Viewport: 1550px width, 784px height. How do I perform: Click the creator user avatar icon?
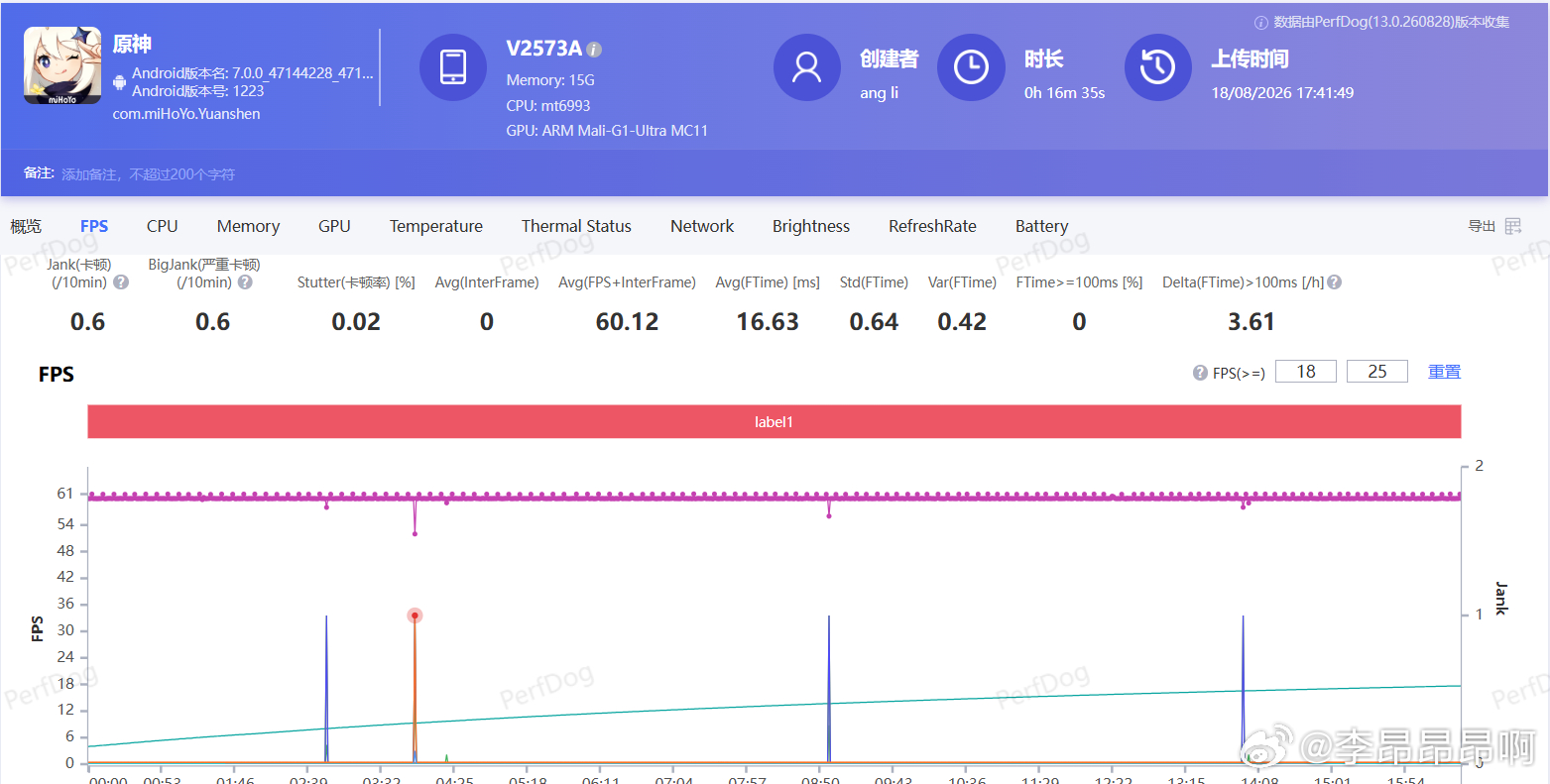[x=807, y=67]
